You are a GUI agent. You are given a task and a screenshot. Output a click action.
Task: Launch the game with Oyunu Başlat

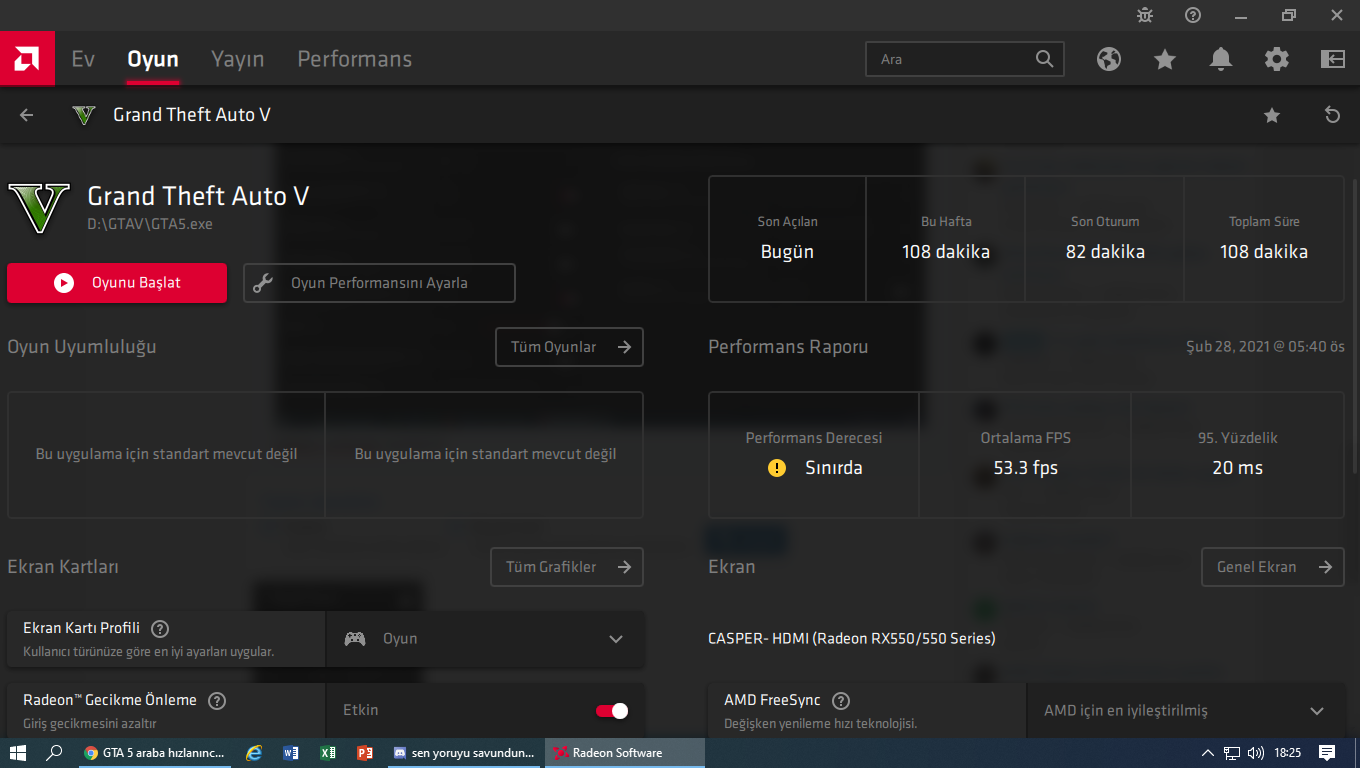pyautogui.click(x=117, y=283)
